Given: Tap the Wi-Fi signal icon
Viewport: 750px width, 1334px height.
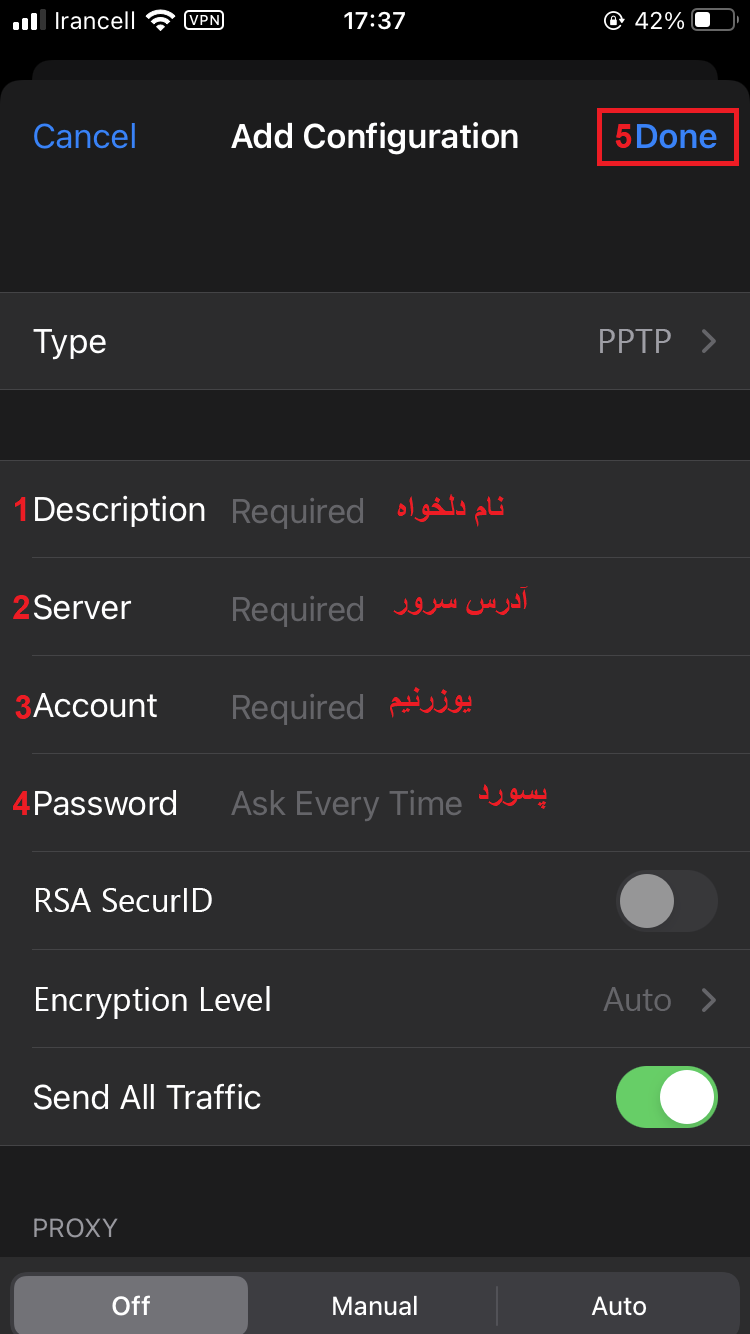Looking at the screenshot, I should 160,20.
